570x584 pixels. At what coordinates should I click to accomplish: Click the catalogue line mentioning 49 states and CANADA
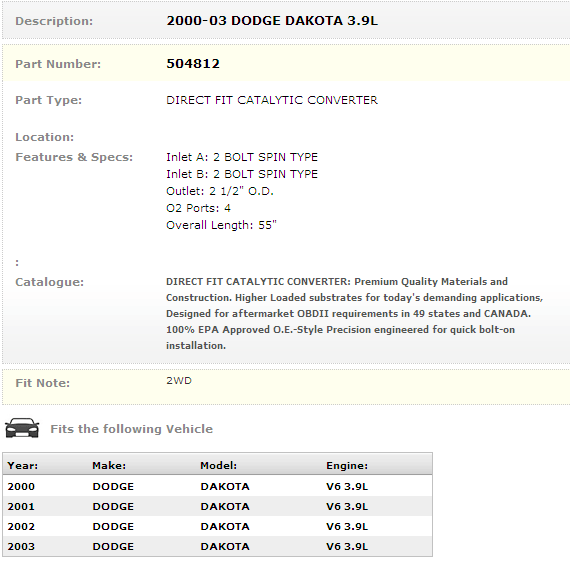tap(348, 314)
